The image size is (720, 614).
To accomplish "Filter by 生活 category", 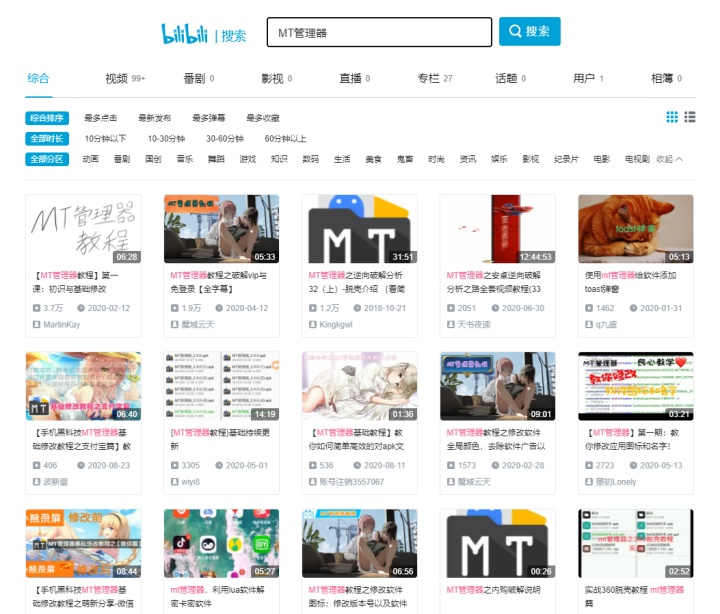I will click(x=342, y=159).
